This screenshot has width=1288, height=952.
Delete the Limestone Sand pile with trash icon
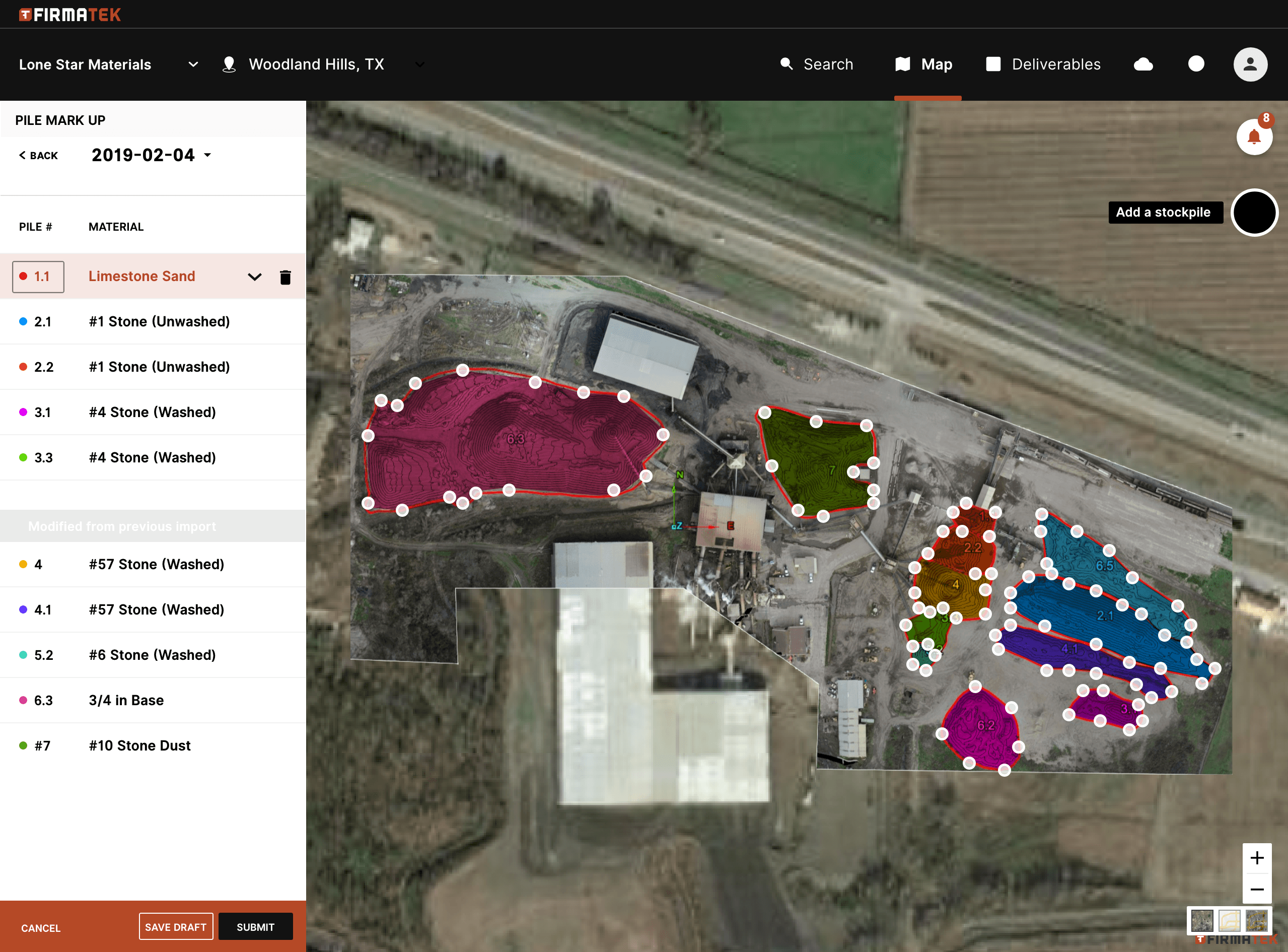(x=285, y=277)
